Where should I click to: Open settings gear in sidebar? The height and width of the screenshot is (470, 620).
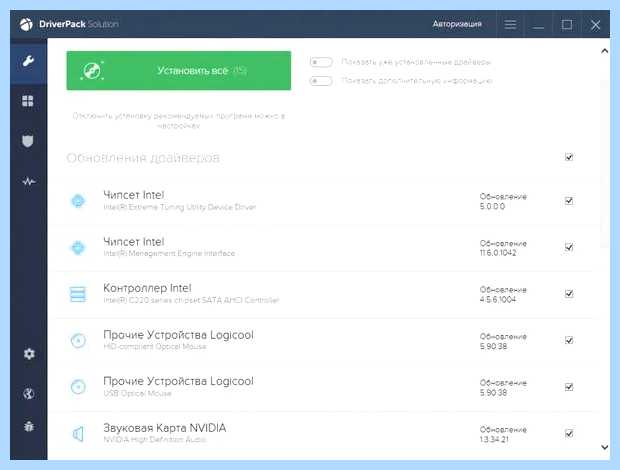click(x=29, y=354)
